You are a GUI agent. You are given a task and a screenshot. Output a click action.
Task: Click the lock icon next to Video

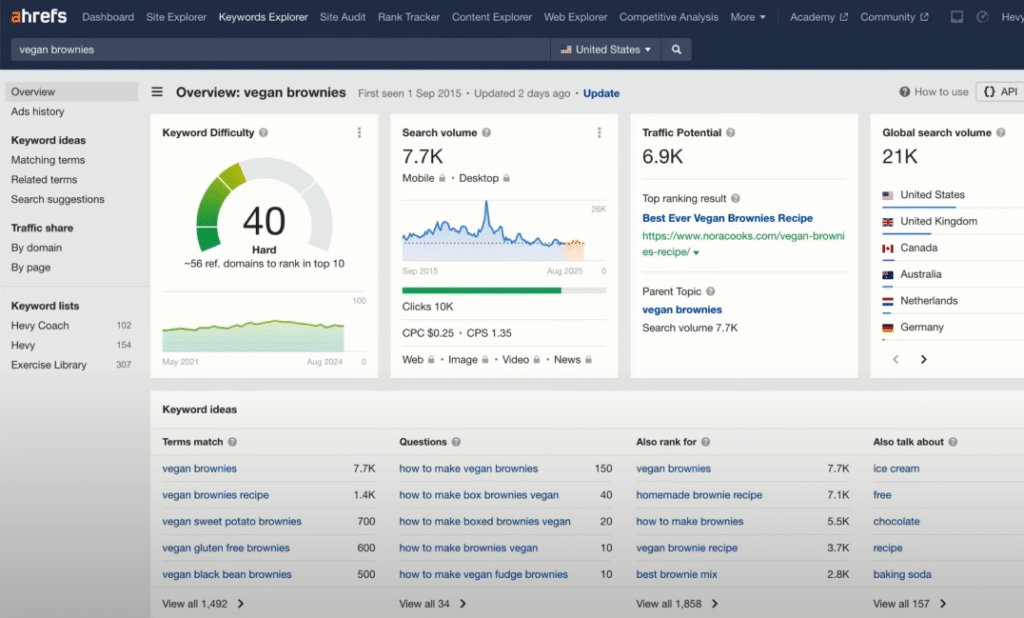[x=536, y=360]
